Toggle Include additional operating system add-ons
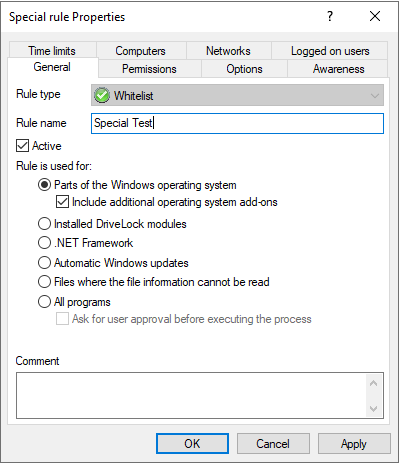This screenshot has height=465, width=402. (62, 202)
